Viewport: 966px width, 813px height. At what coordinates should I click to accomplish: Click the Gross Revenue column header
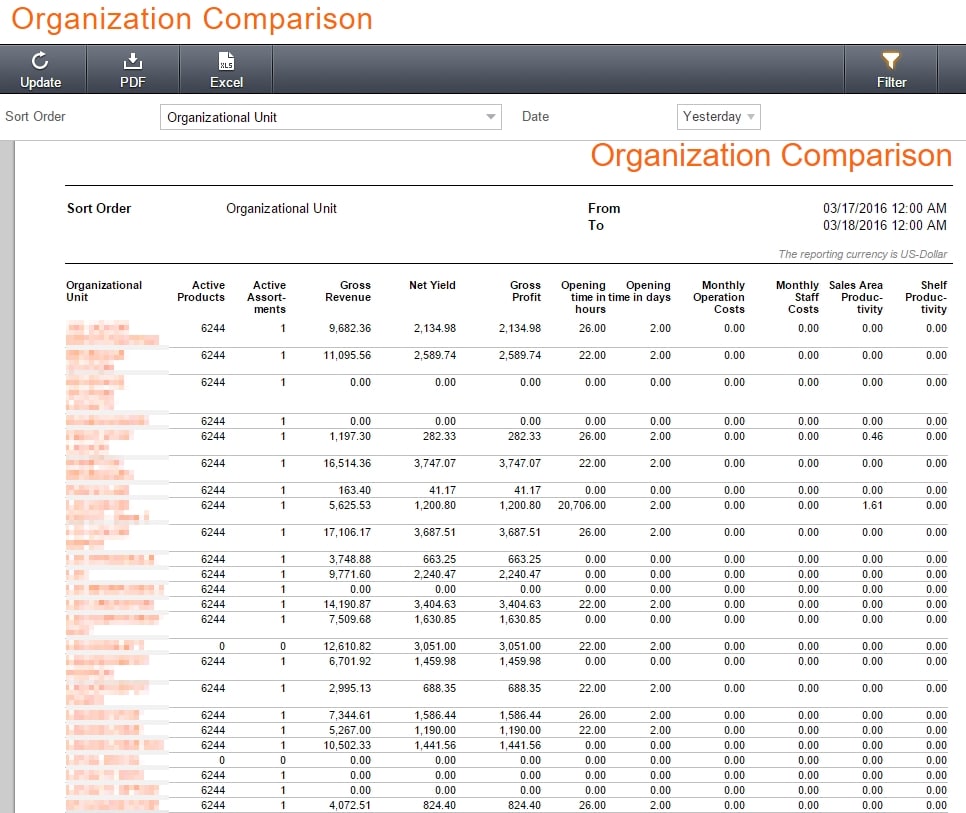tap(348, 291)
